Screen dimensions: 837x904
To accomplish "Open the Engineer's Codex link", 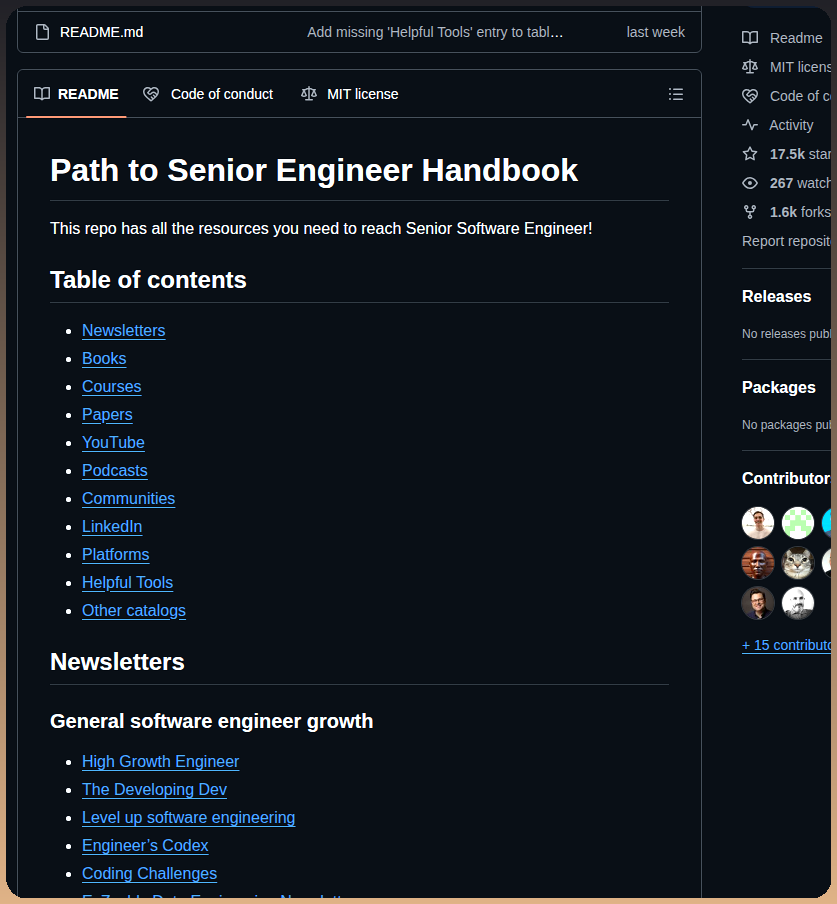I will click(145, 845).
